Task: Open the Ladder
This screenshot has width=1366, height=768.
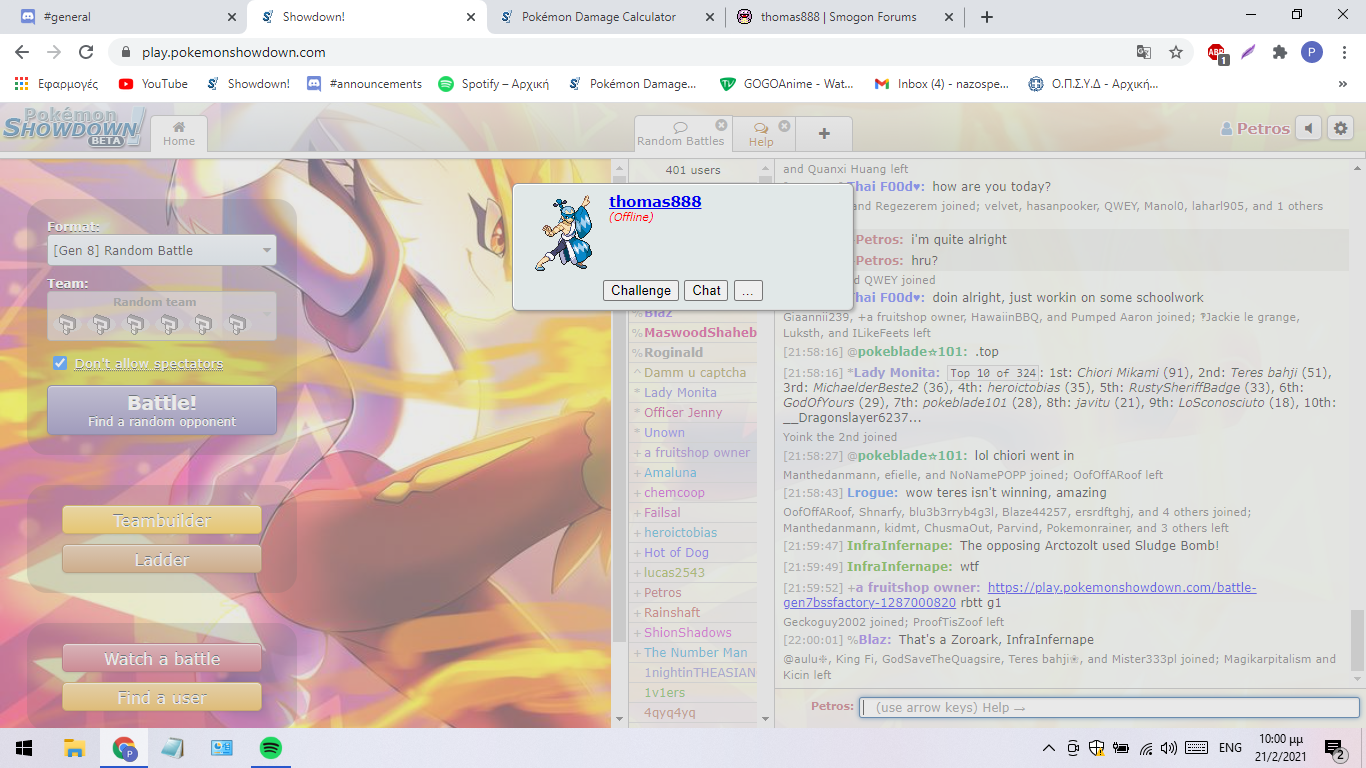Action: pyautogui.click(x=162, y=560)
